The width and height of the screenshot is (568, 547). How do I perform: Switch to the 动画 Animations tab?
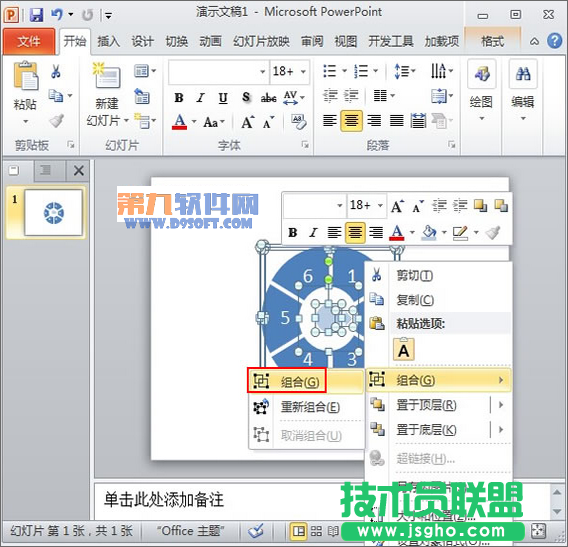[x=210, y=42]
